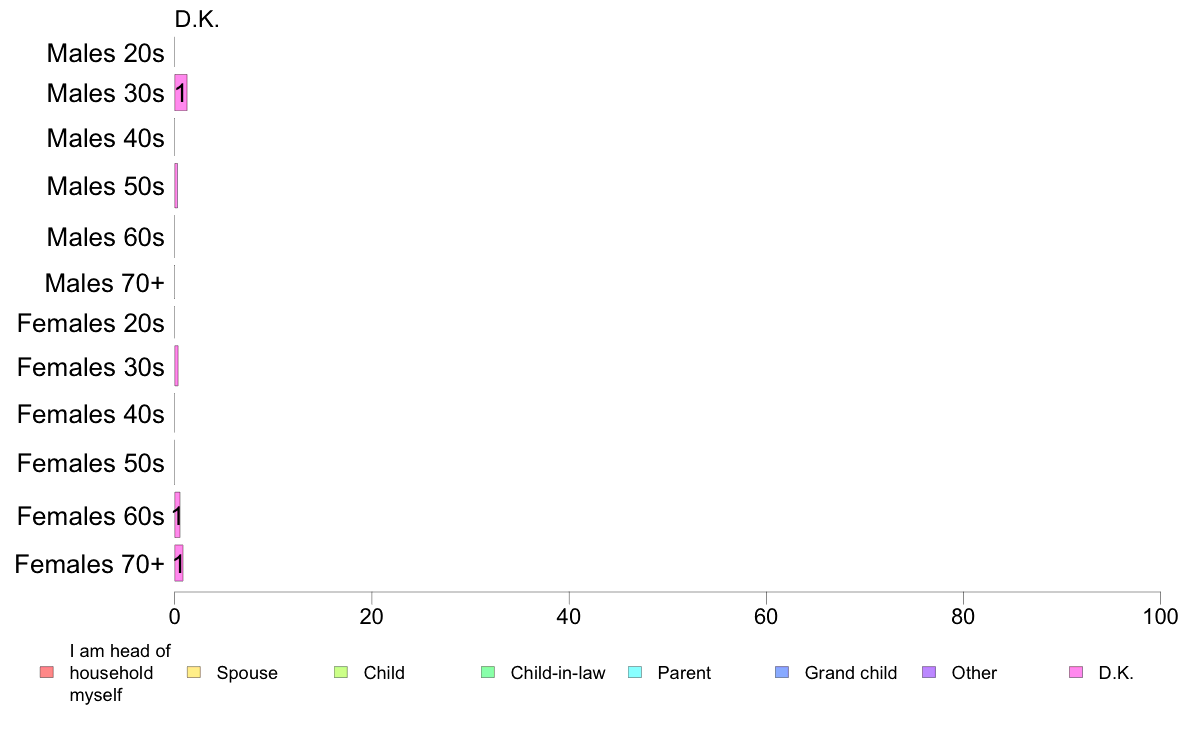The image size is (1188, 736).
Task: Select the Males 50s thin bar
Action: tap(176, 186)
